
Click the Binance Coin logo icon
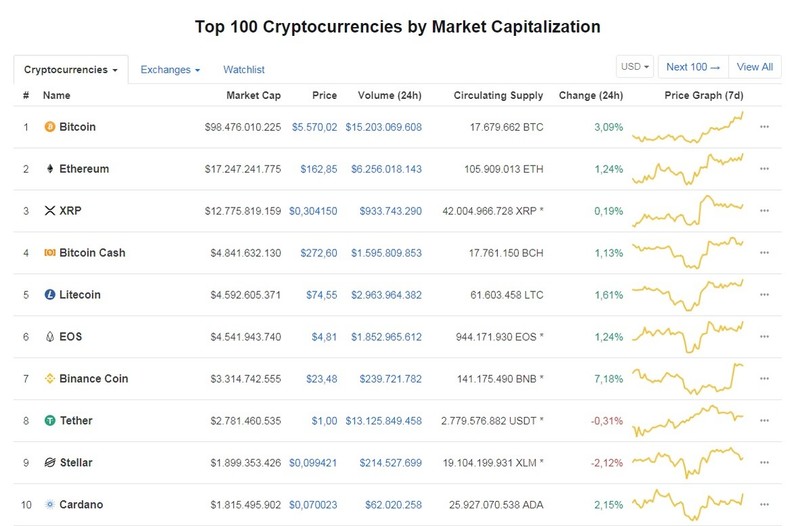pyautogui.click(x=49, y=379)
